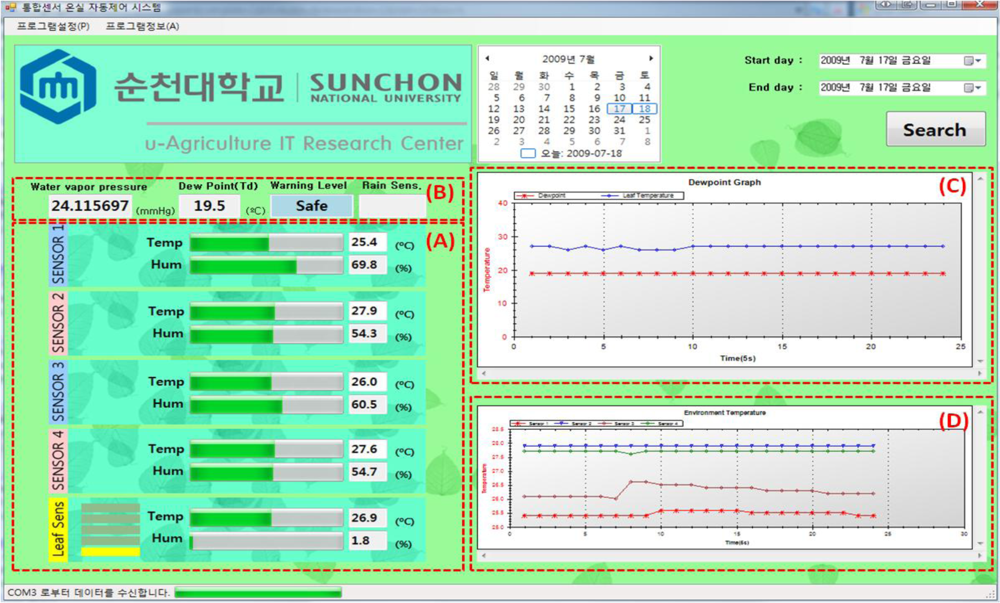This screenshot has height=603, width=1000.
Task: Click Dewpoint graph horizontal scrollbar right arrow
Action: pos(980,374)
